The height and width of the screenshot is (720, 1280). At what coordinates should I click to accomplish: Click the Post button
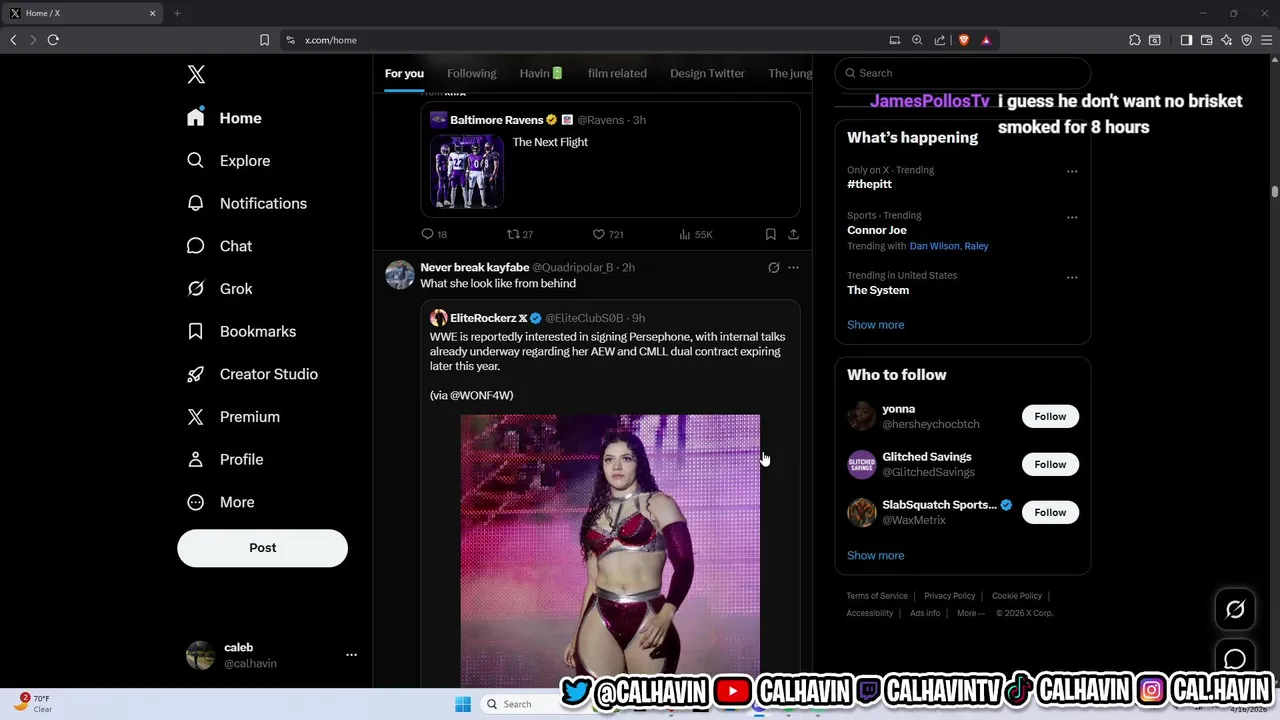262,548
